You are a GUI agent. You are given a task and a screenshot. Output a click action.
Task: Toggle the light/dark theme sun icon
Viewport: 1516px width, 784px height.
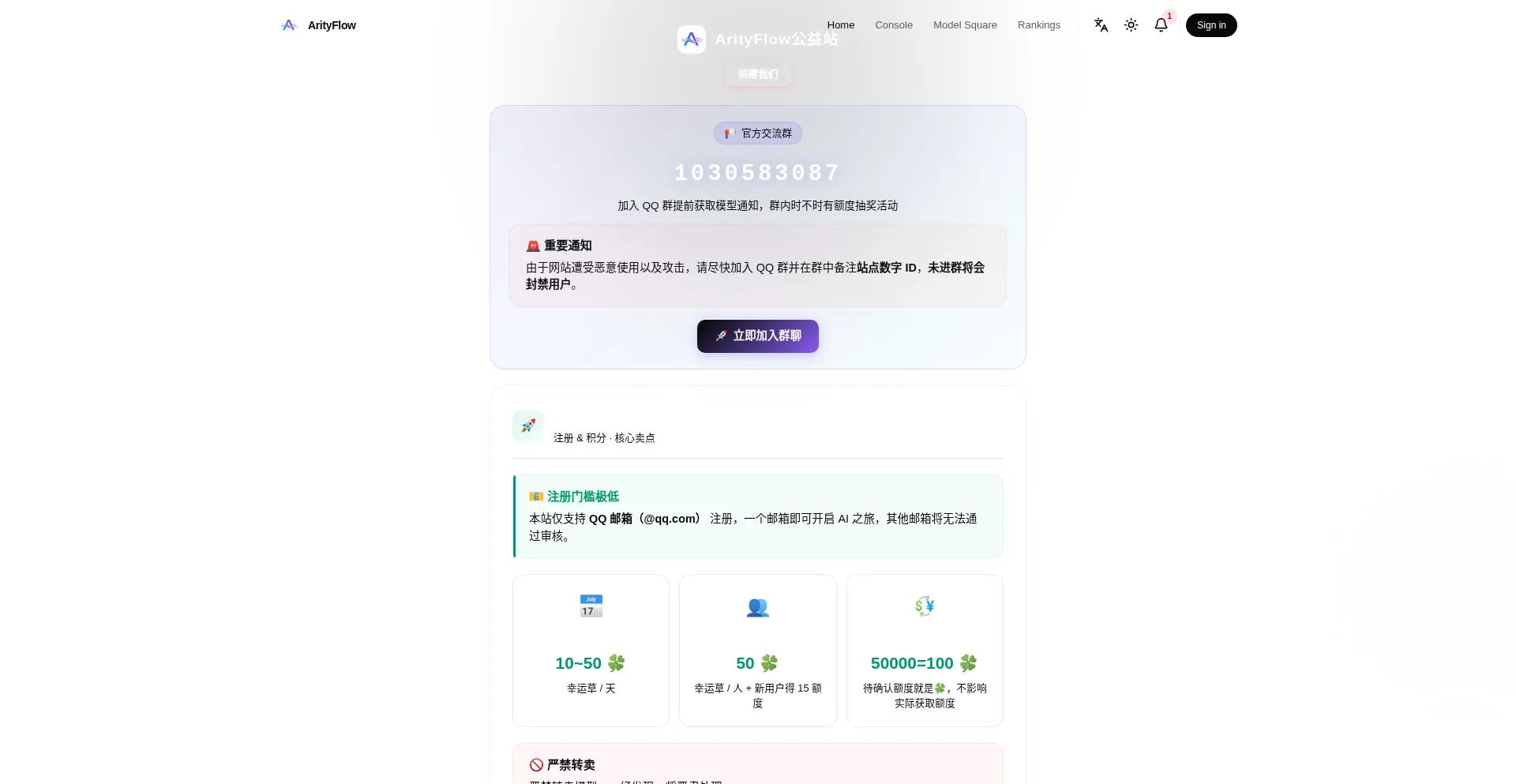(1131, 25)
